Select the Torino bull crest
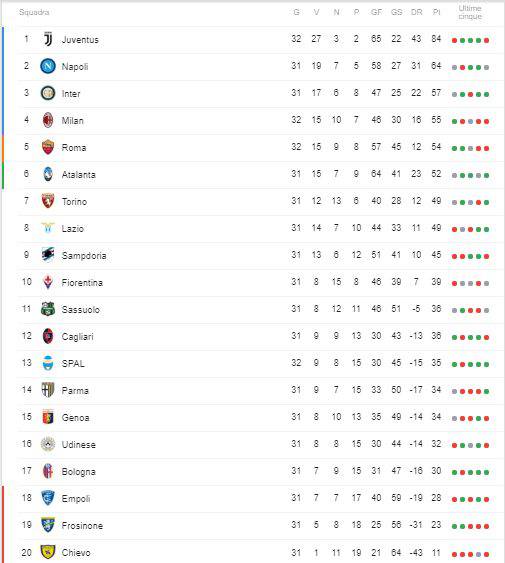Image resolution: width=505 pixels, height=563 pixels. (48, 201)
